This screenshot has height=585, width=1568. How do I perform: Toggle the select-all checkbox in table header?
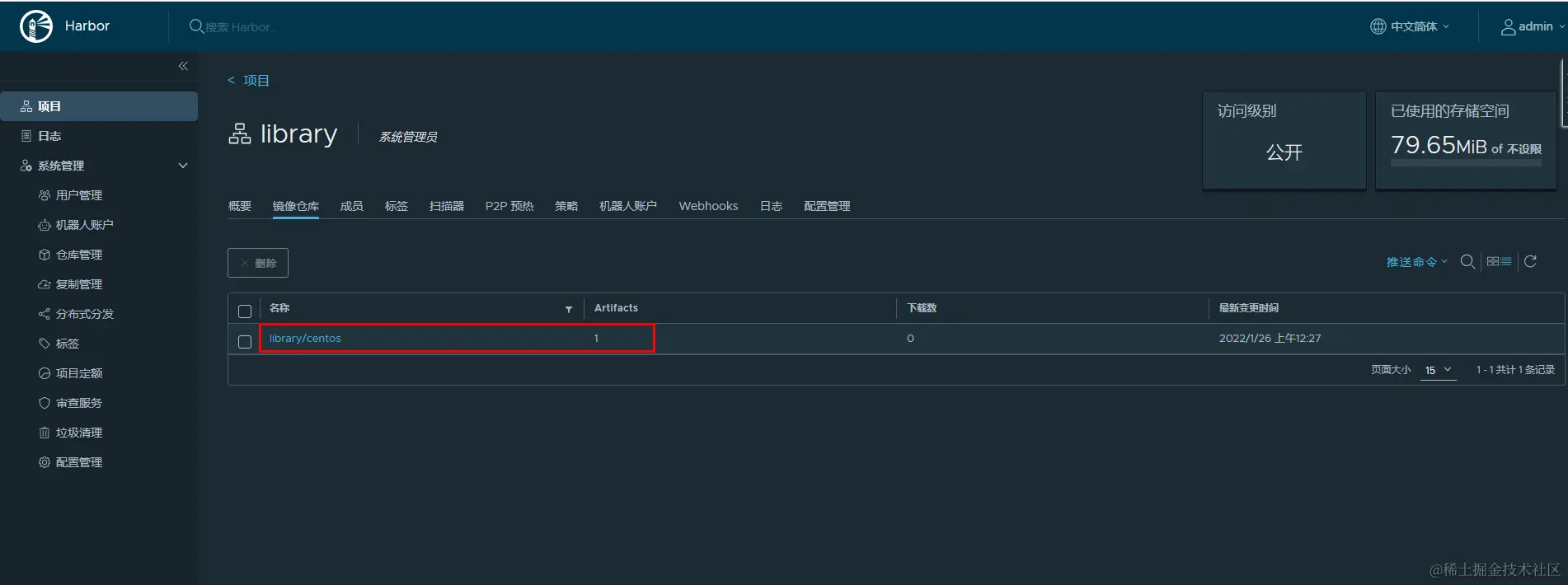(x=245, y=311)
